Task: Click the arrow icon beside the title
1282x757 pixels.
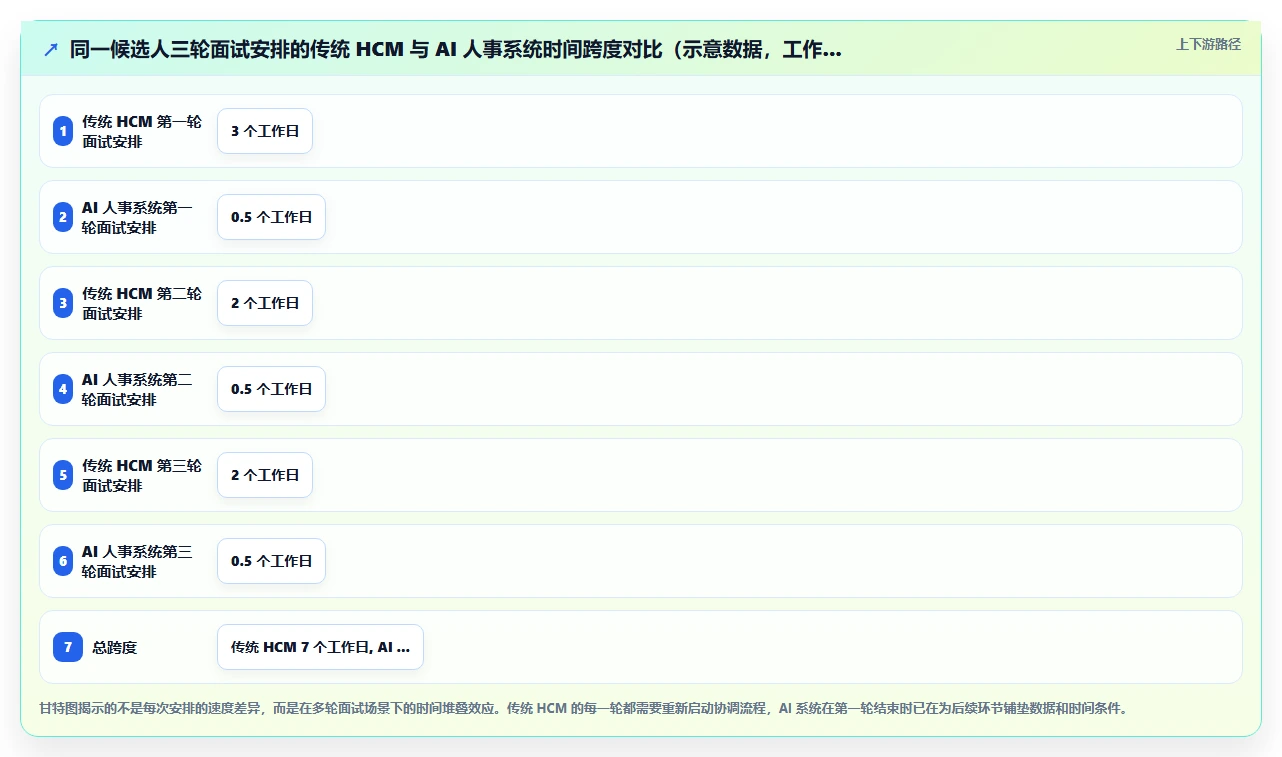Action: coord(51,50)
